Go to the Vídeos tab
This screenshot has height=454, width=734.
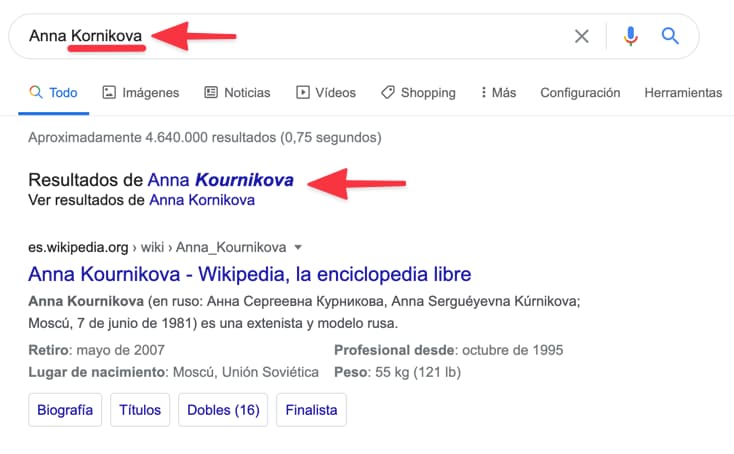click(326, 93)
